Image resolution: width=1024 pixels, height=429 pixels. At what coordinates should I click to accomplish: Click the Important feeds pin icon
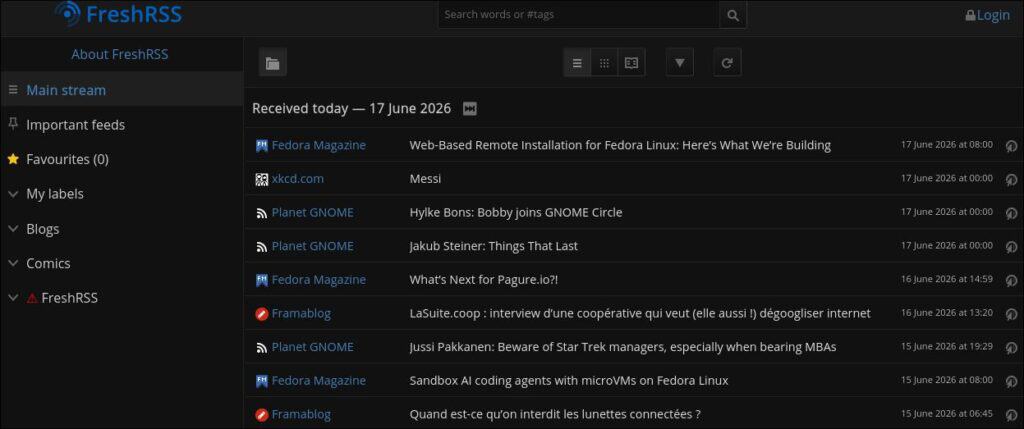click(x=12, y=124)
